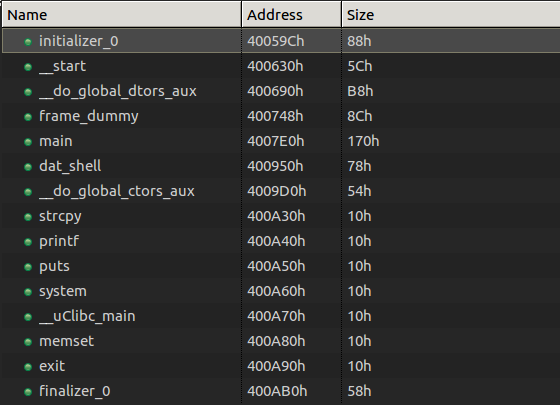Click address 4007E0h of main
This screenshot has width=560, height=405.
pos(275,141)
